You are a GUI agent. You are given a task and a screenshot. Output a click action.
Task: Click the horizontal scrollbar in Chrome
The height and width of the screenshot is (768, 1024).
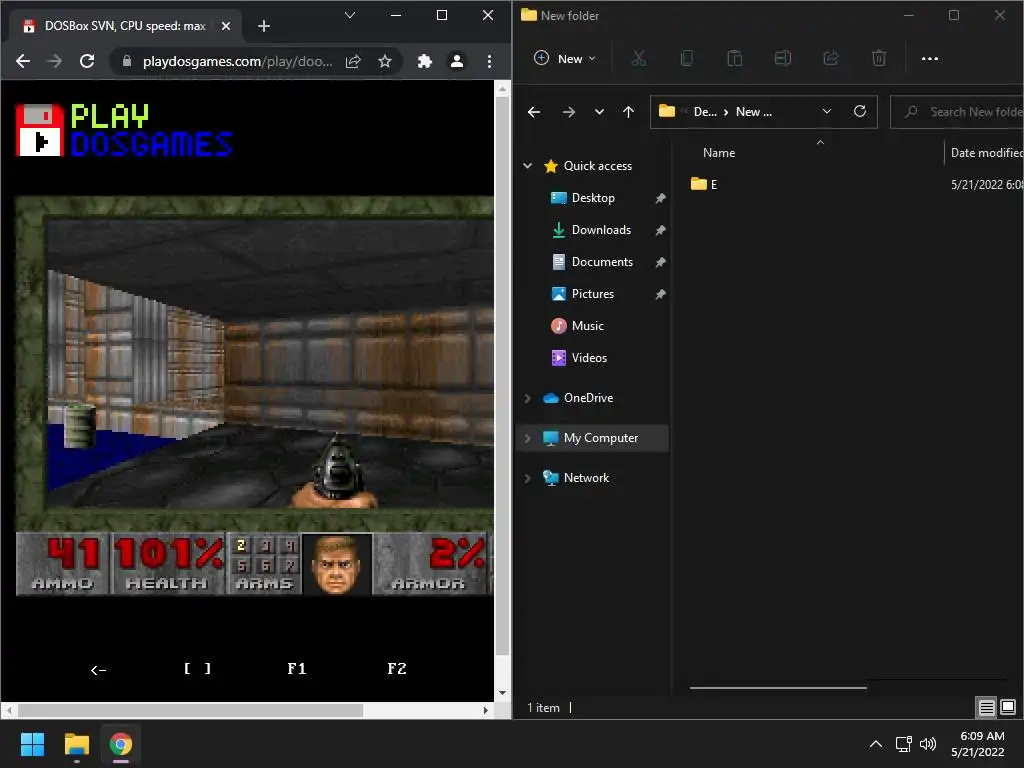tap(190, 710)
